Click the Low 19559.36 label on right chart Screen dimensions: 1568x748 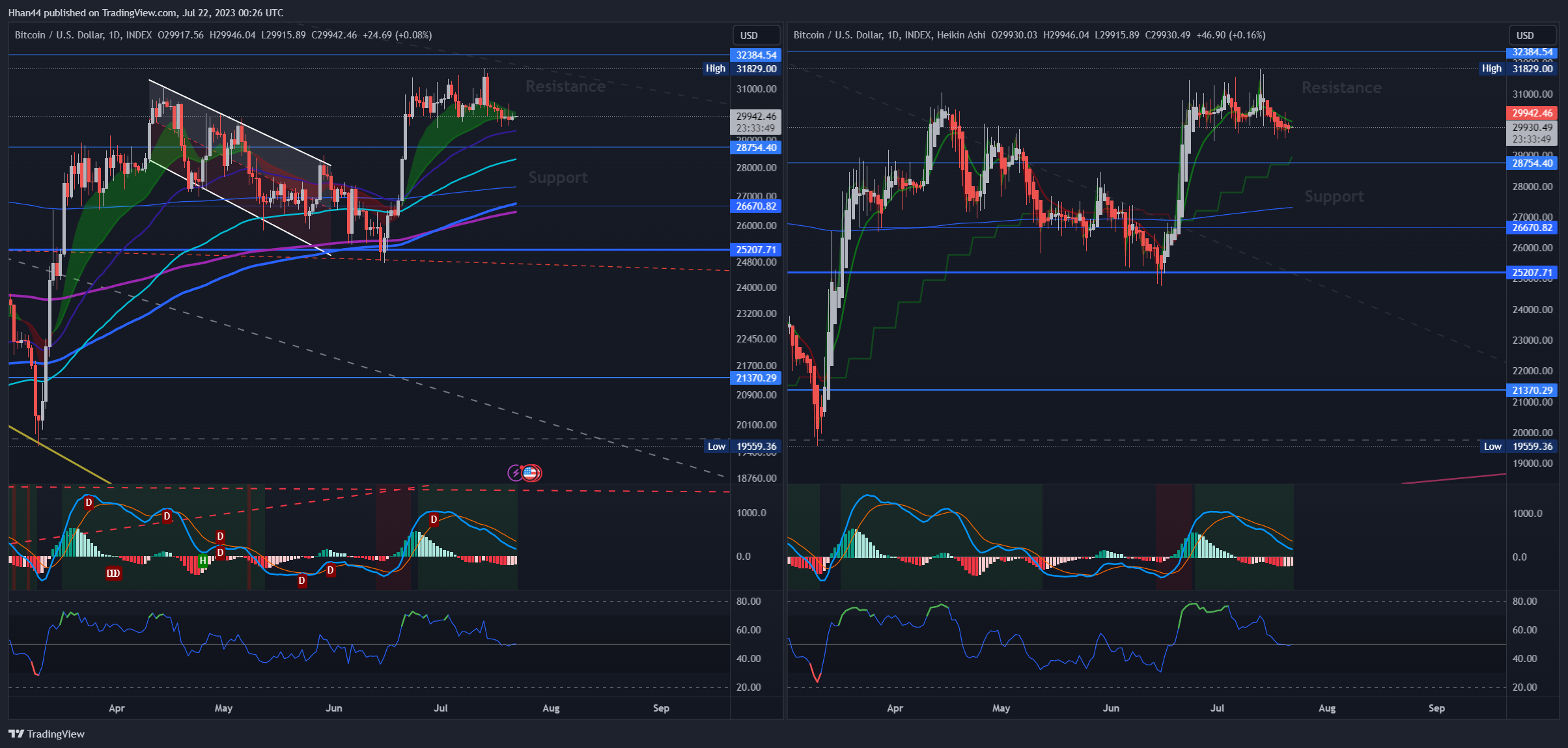pyautogui.click(x=1519, y=447)
